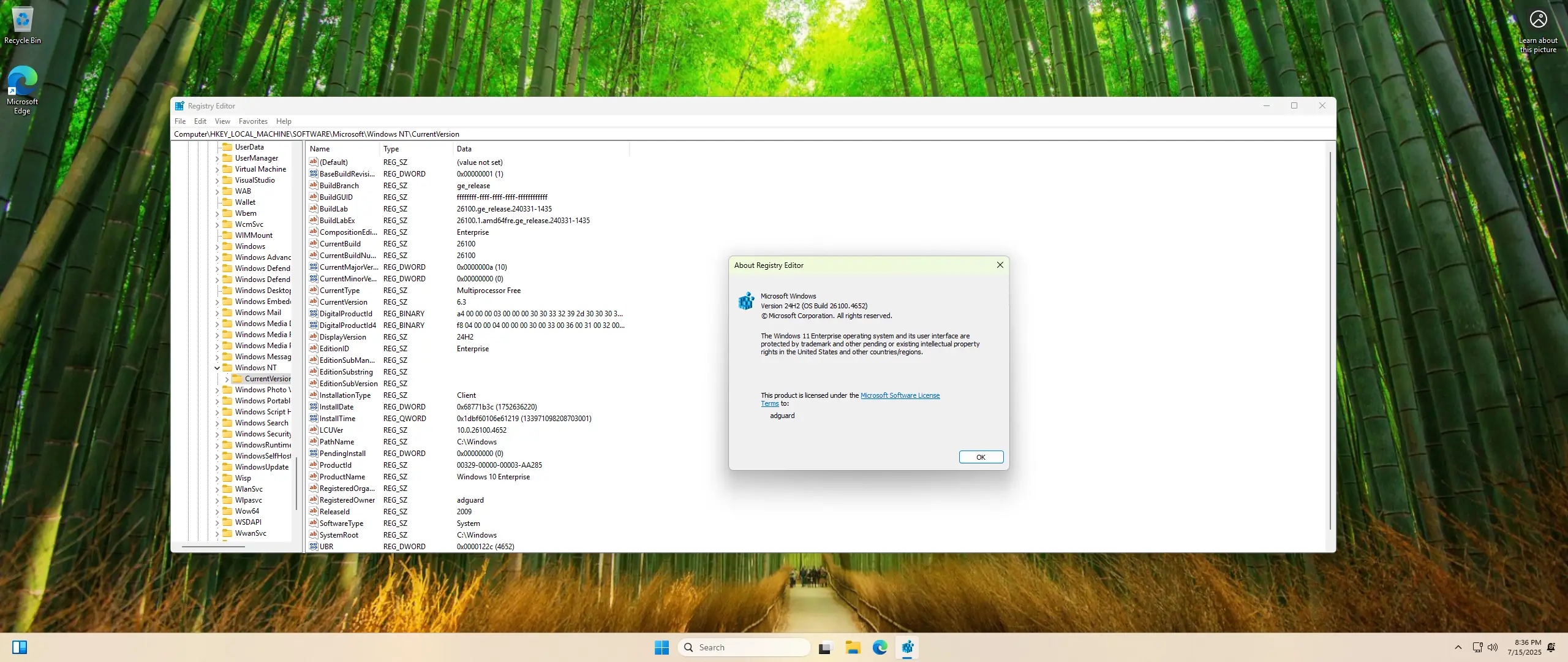
Task: Open the Edit menu
Action: tap(200, 121)
